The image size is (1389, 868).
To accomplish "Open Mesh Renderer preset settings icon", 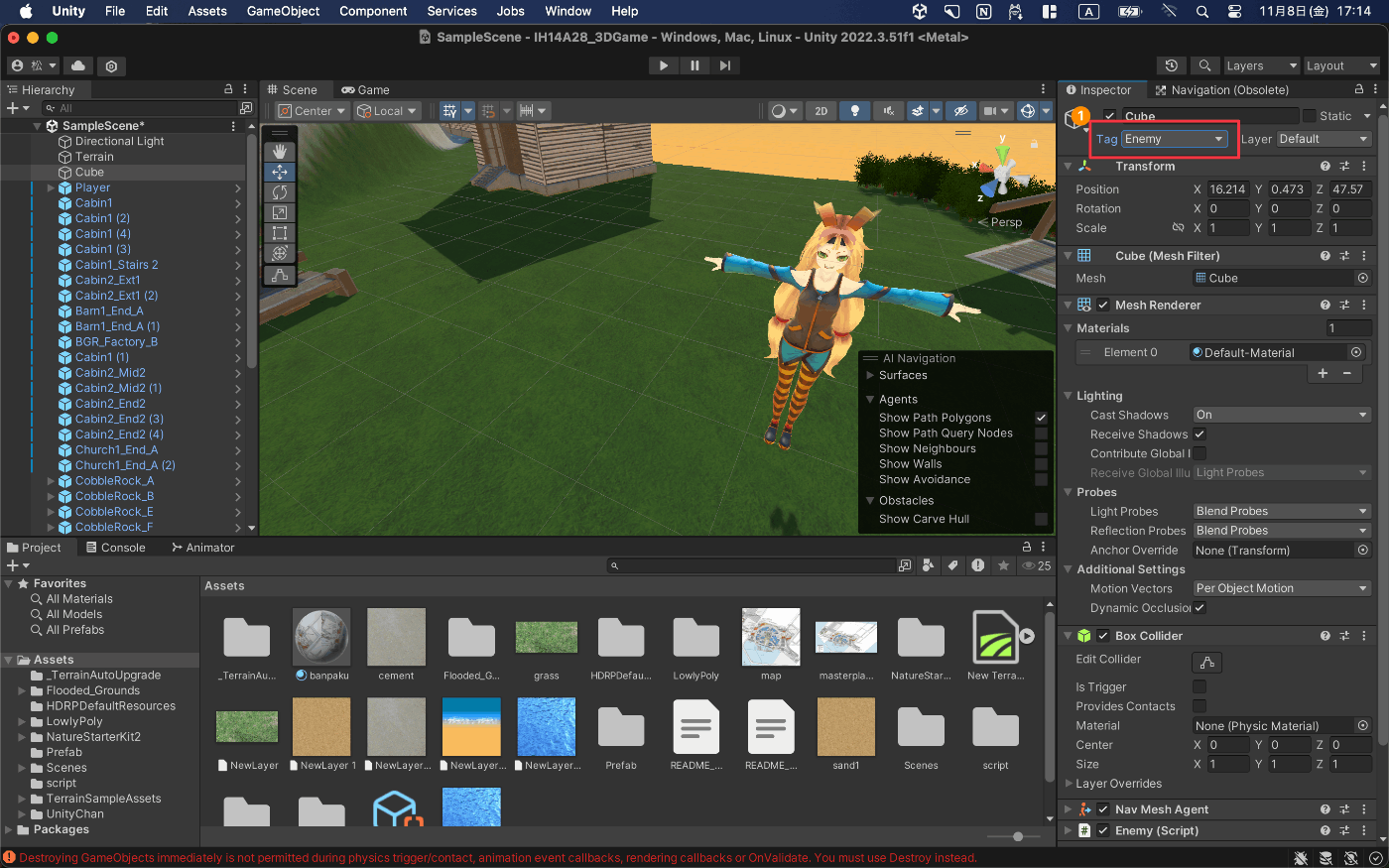I will pyautogui.click(x=1344, y=306).
